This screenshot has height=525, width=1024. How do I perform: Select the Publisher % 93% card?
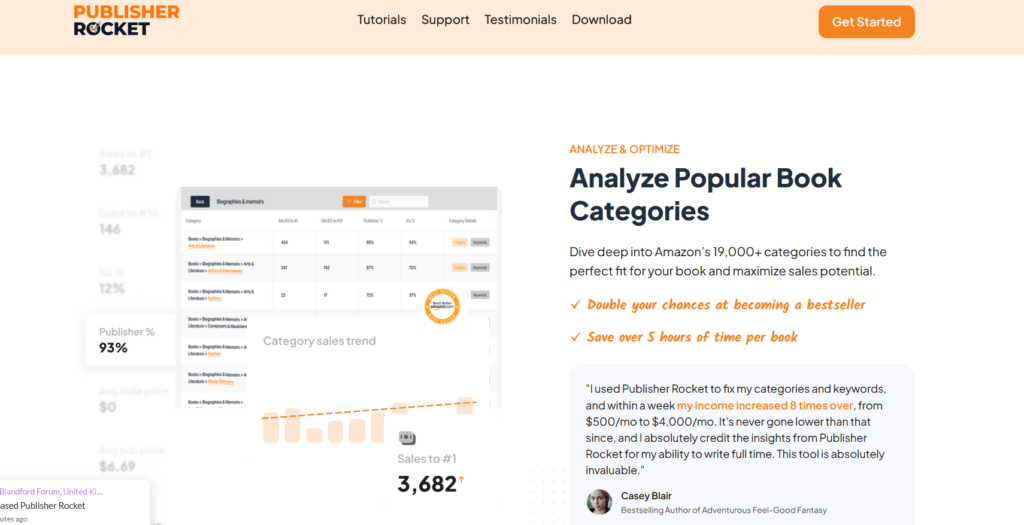pos(131,340)
